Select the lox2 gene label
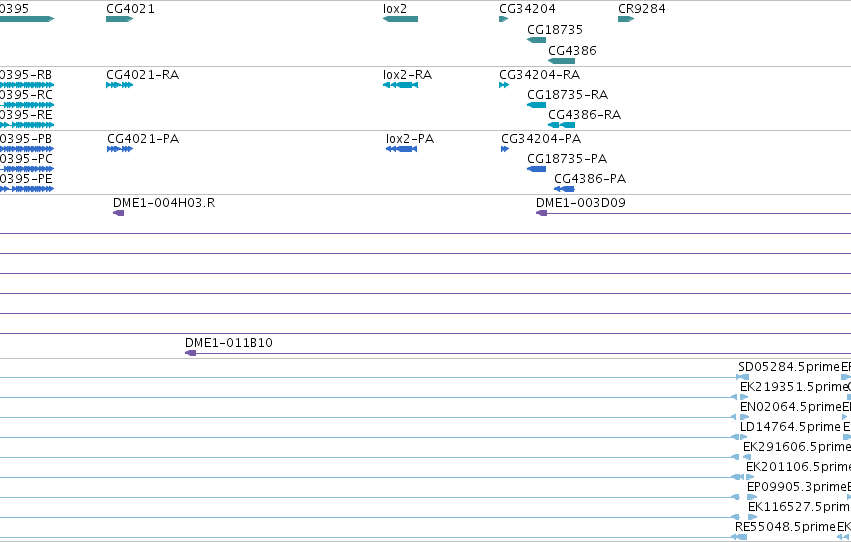851x542 pixels. (x=395, y=9)
